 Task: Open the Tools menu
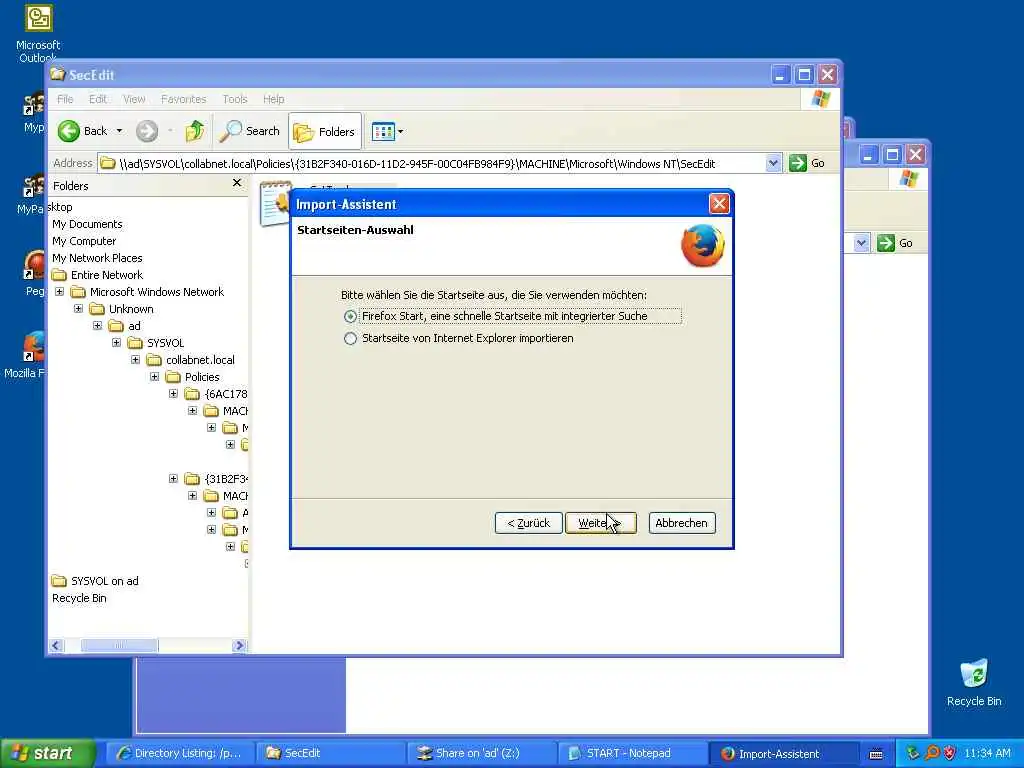point(234,99)
